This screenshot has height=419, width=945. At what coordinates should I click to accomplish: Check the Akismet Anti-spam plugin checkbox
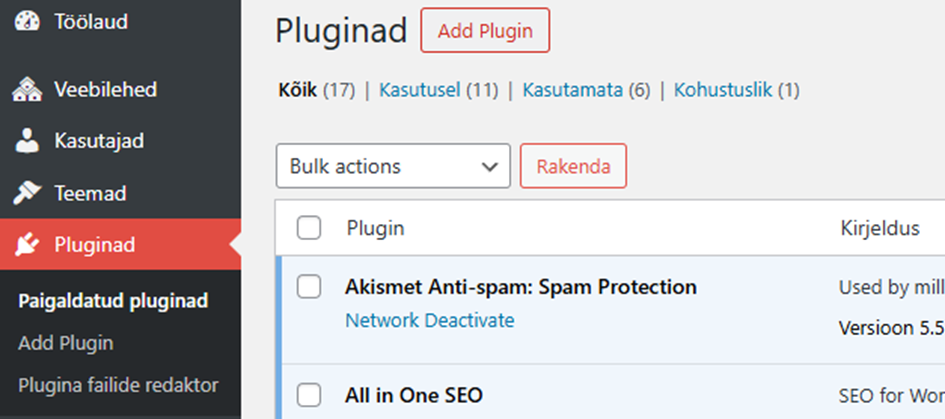[x=309, y=287]
